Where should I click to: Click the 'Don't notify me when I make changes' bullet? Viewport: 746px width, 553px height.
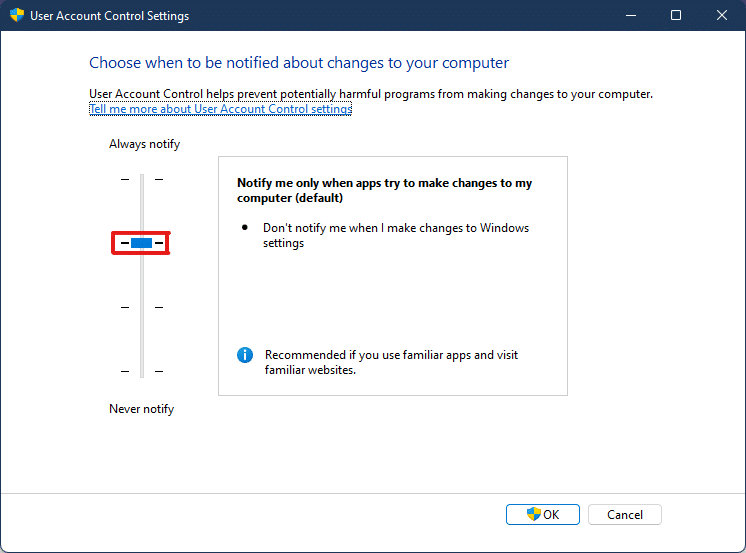396,236
